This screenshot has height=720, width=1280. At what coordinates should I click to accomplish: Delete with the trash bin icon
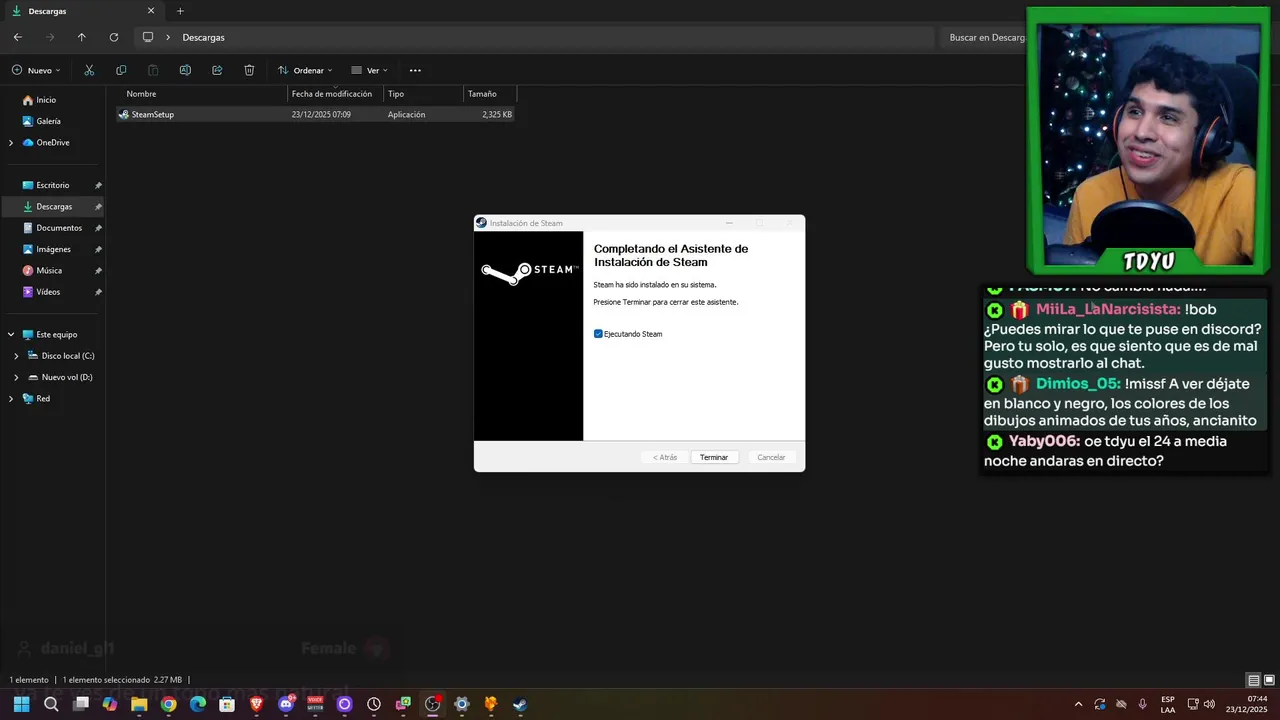coord(249,70)
